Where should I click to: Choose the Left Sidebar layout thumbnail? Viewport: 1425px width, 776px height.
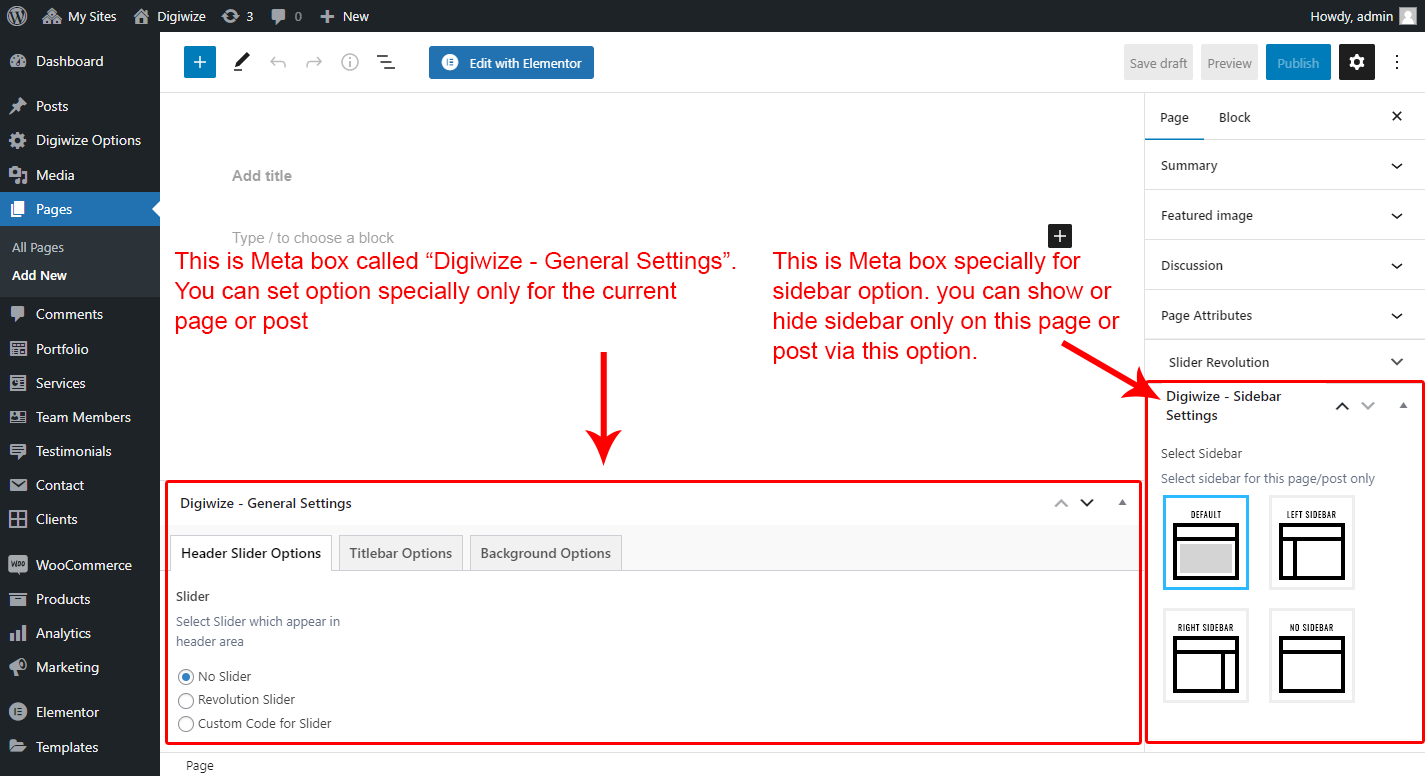click(x=1312, y=543)
